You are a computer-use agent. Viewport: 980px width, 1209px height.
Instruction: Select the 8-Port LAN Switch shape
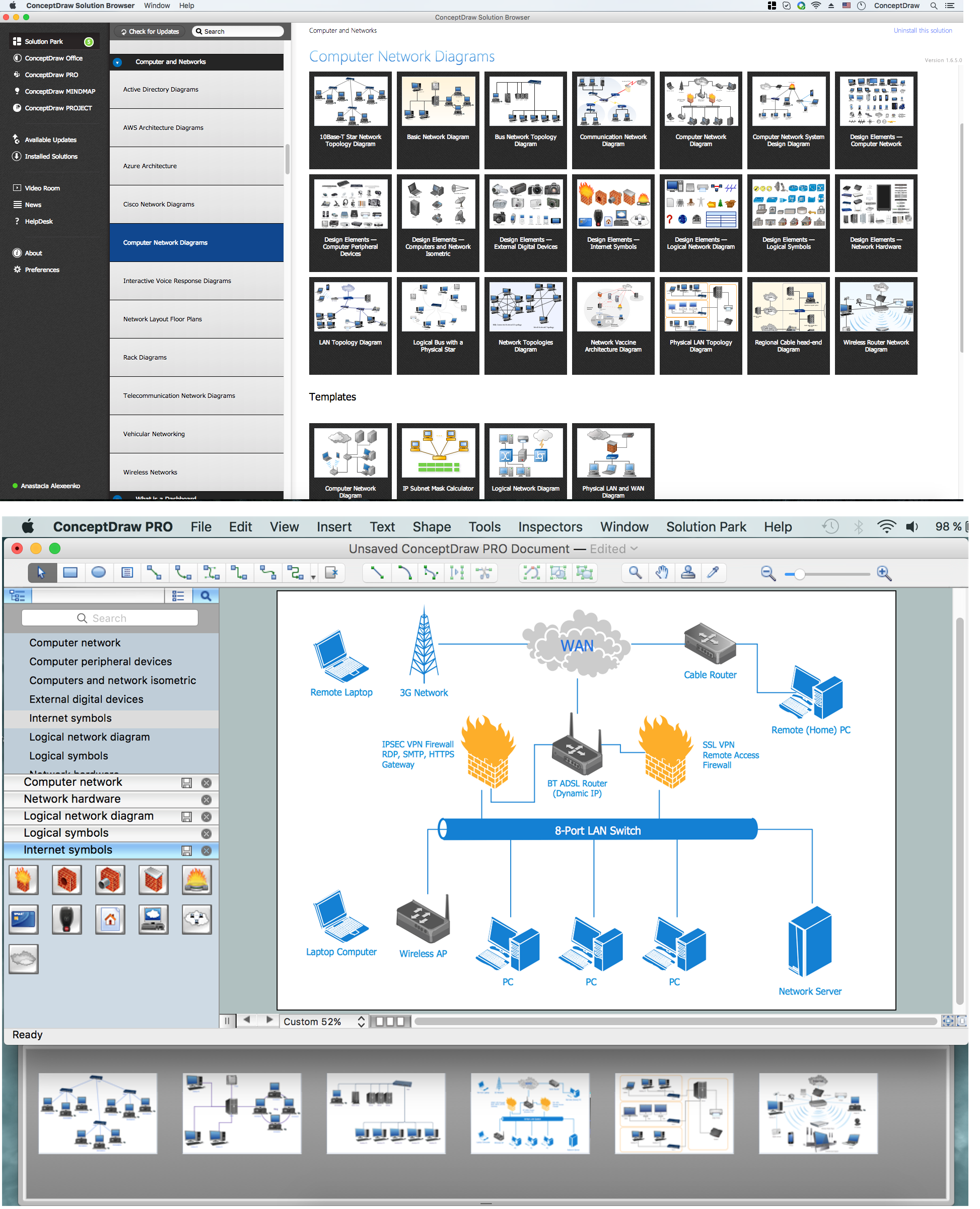click(x=597, y=829)
